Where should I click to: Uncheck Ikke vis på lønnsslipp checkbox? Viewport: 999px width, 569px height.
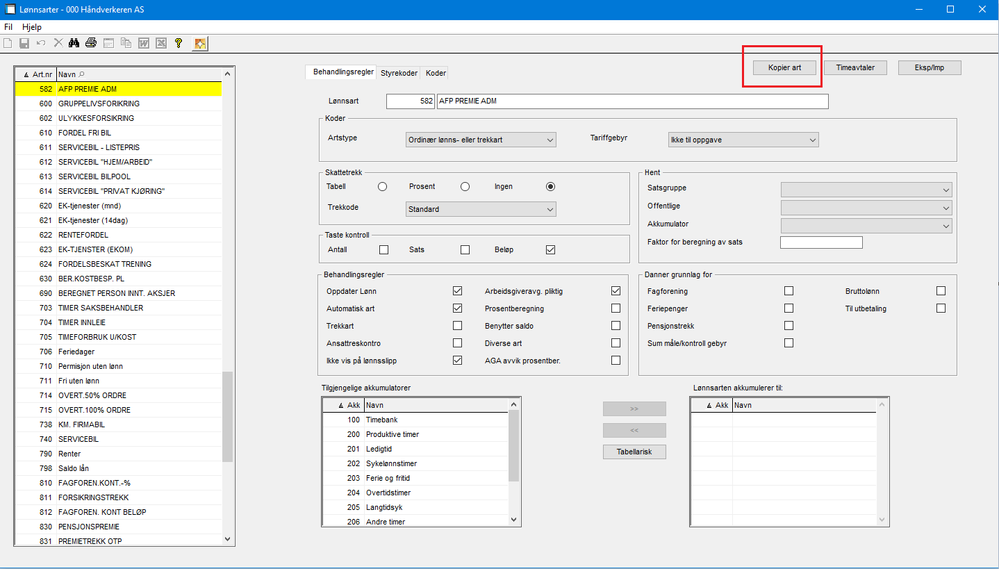click(457, 361)
